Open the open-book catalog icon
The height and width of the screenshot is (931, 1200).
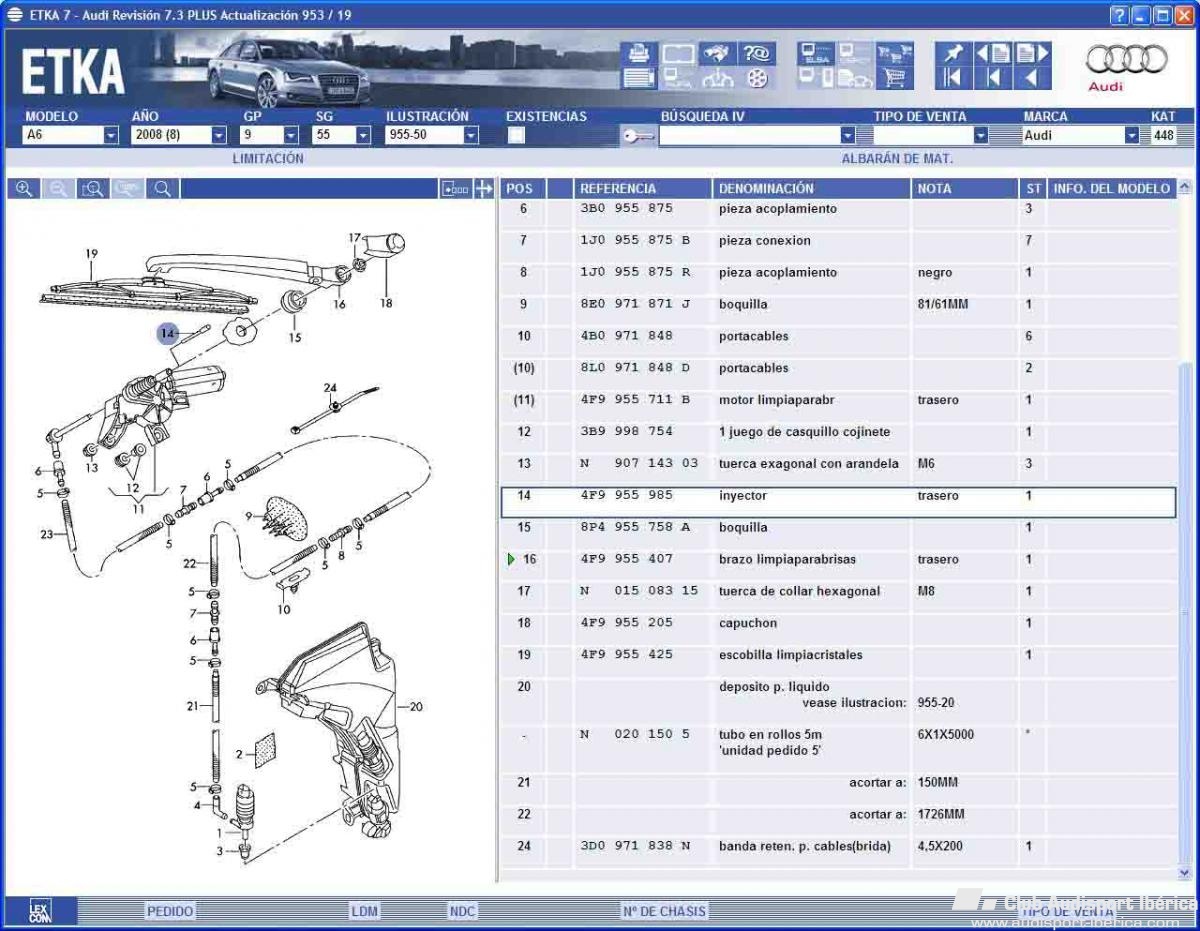[678, 53]
